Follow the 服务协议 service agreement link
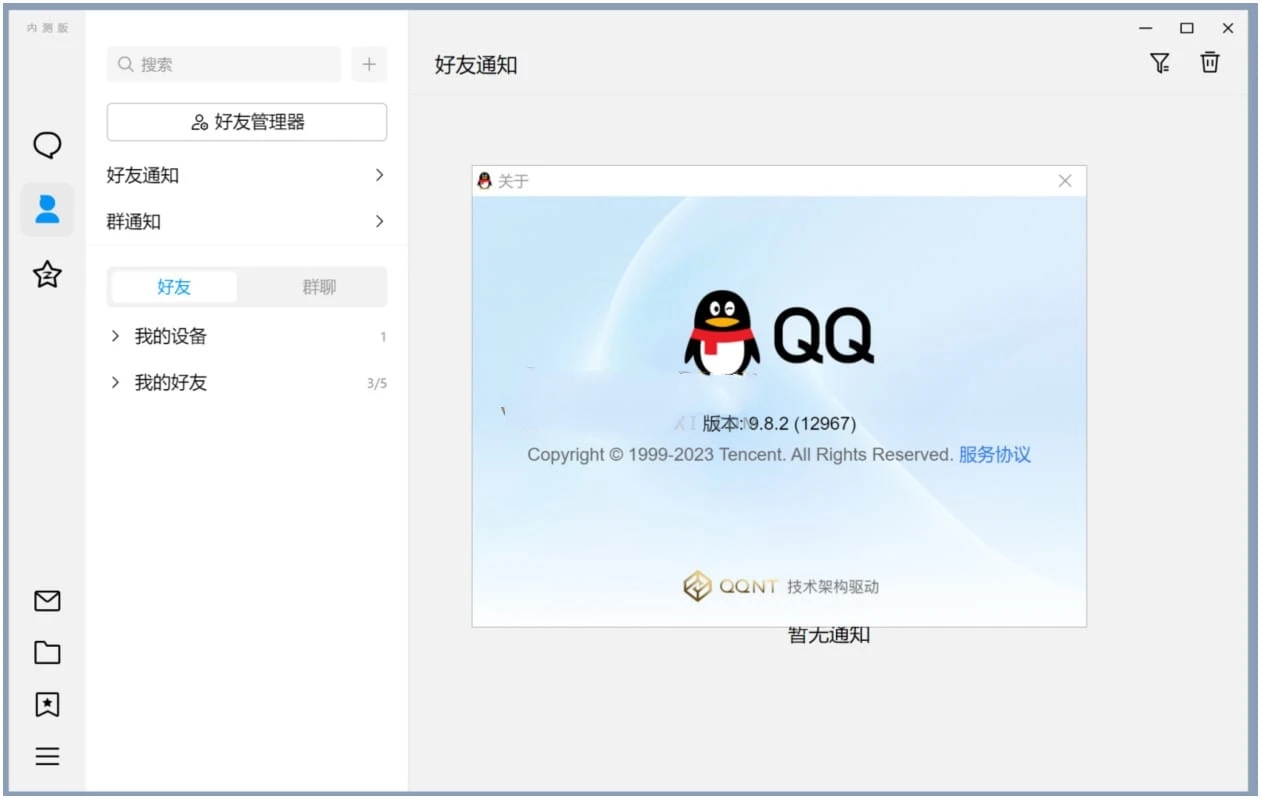Screen dimensions: 1261x799 click(x=995, y=454)
